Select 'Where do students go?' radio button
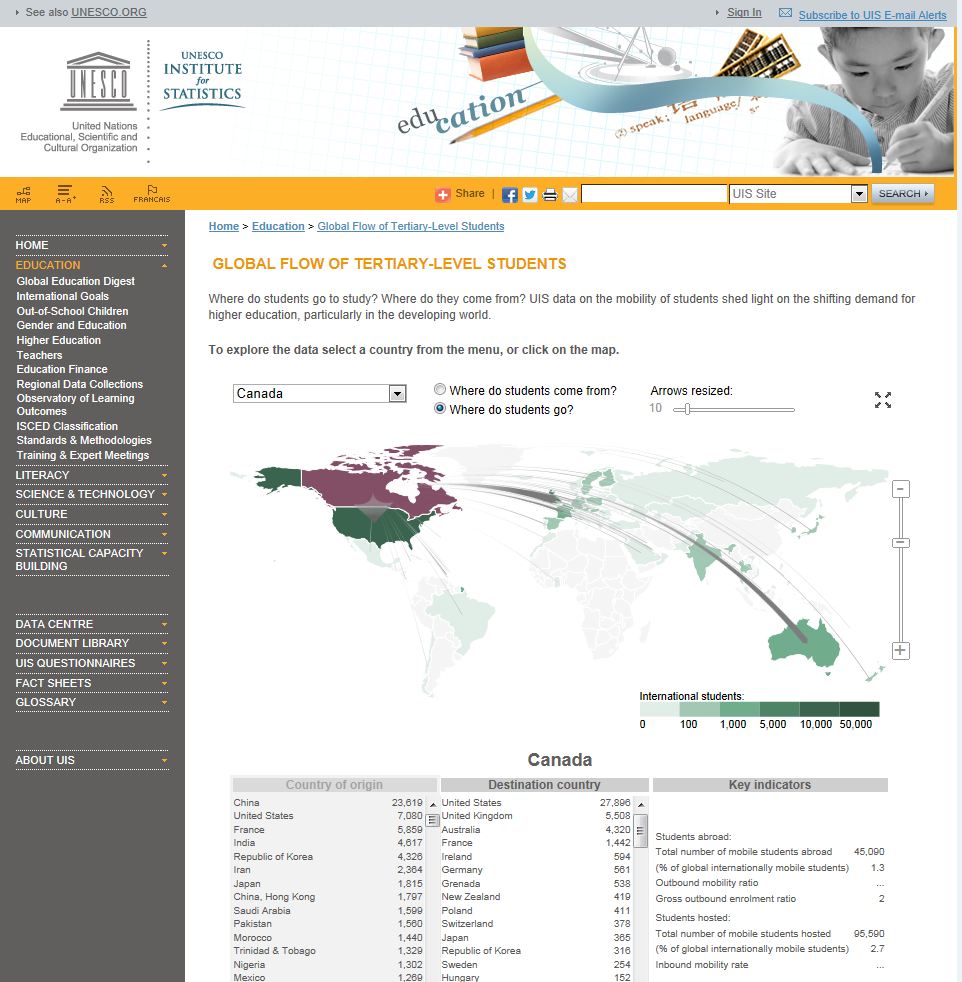 pyautogui.click(x=440, y=409)
